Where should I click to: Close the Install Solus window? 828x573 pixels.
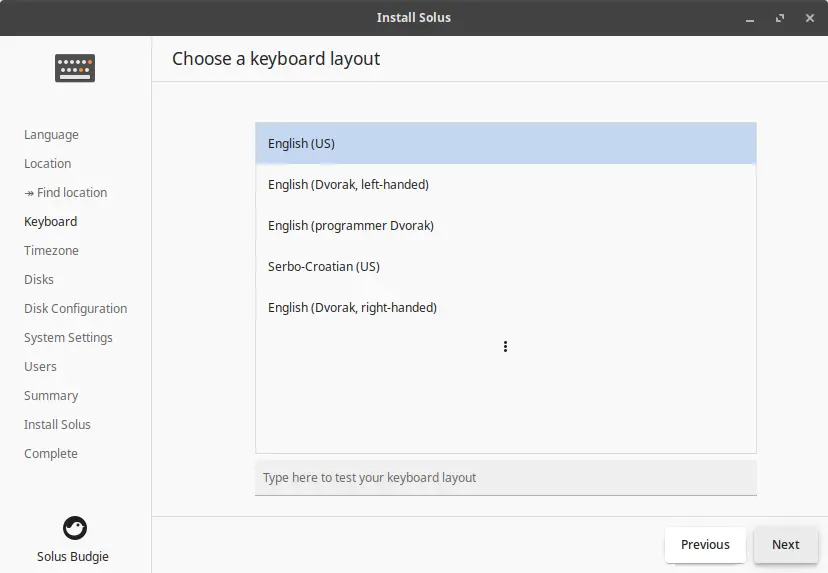point(810,18)
